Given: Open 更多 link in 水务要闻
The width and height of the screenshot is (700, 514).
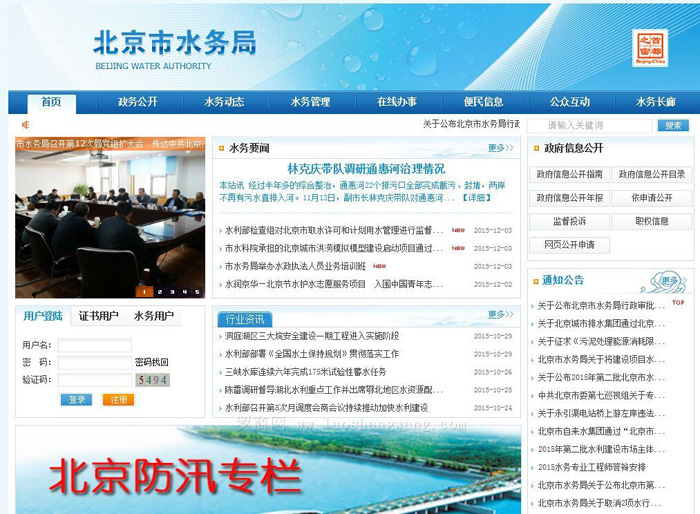Looking at the screenshot, I should click(x=500, y=148).
